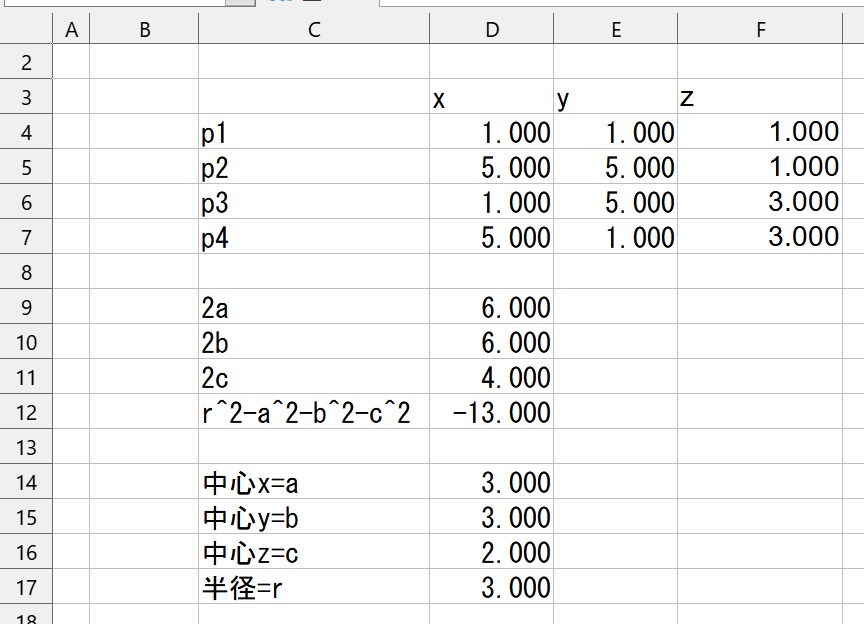Click p2's z value 1.000
The image size is (864, 624).
click(760, 166)
